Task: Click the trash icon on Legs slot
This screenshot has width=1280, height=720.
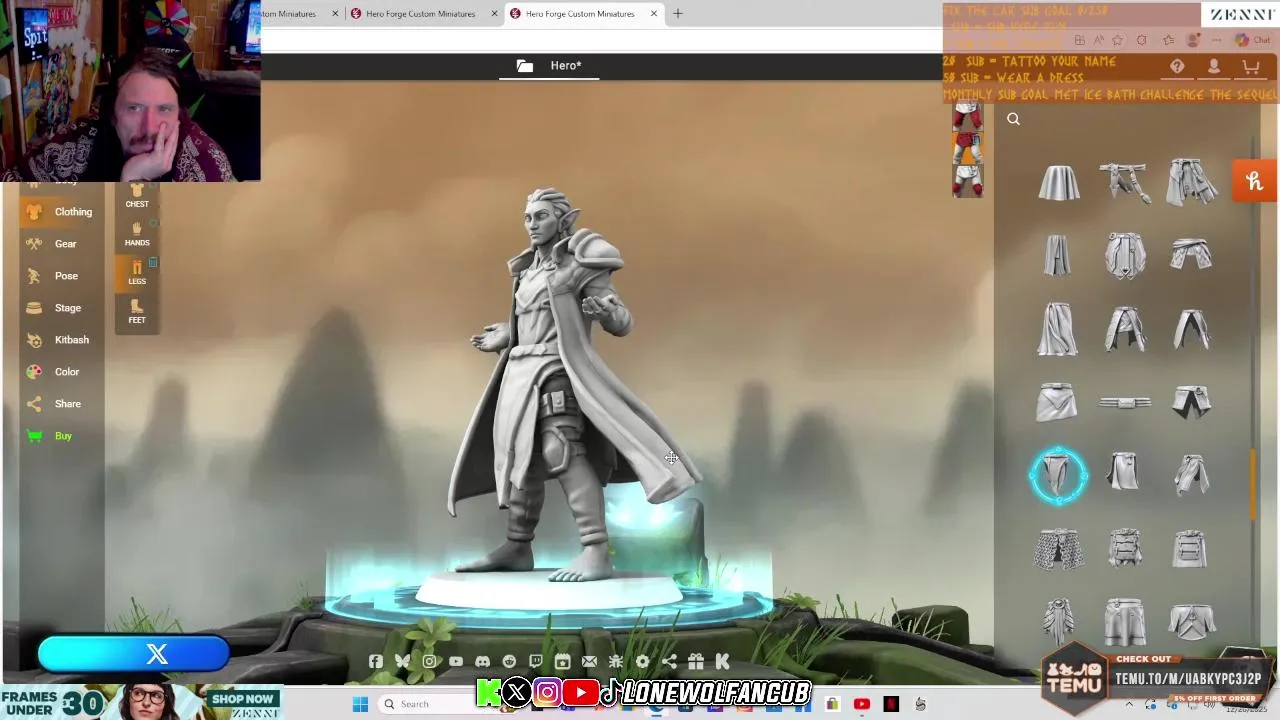Action: (153, 263)
